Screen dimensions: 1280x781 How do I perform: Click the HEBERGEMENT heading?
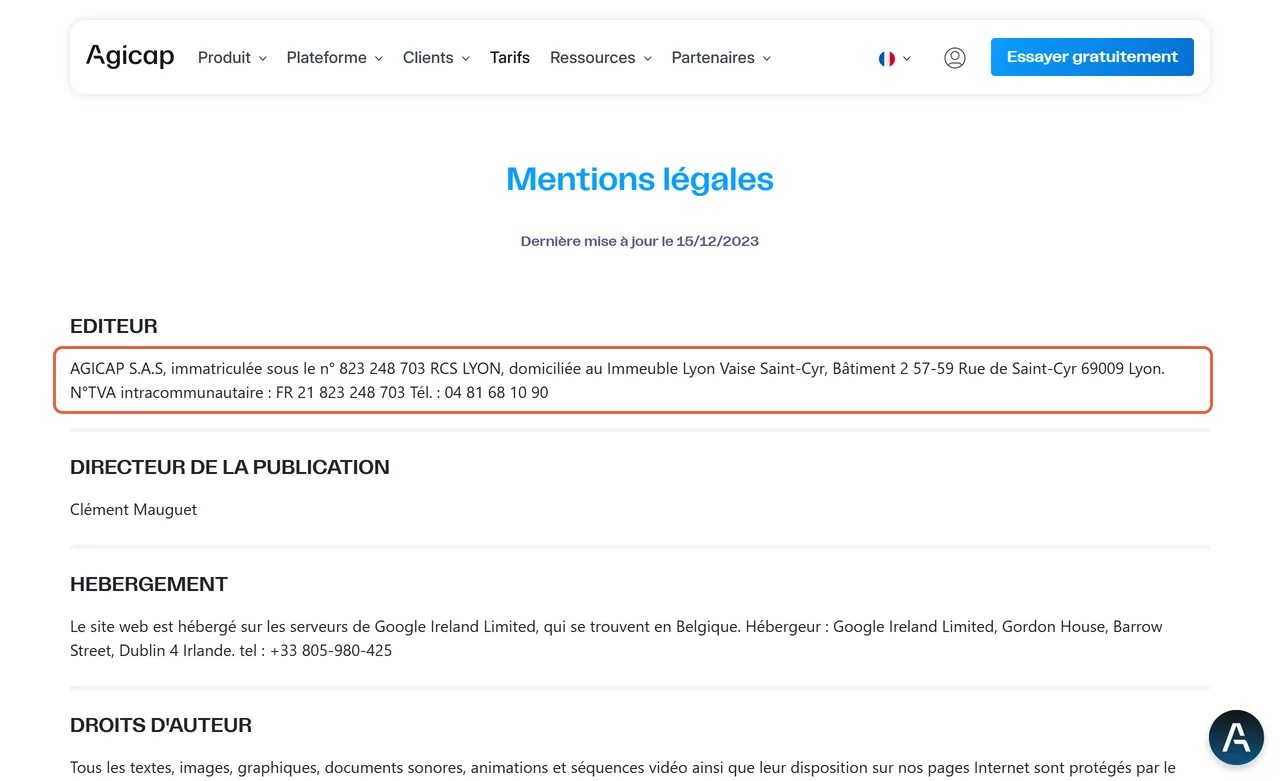click(x=149, y=584)
